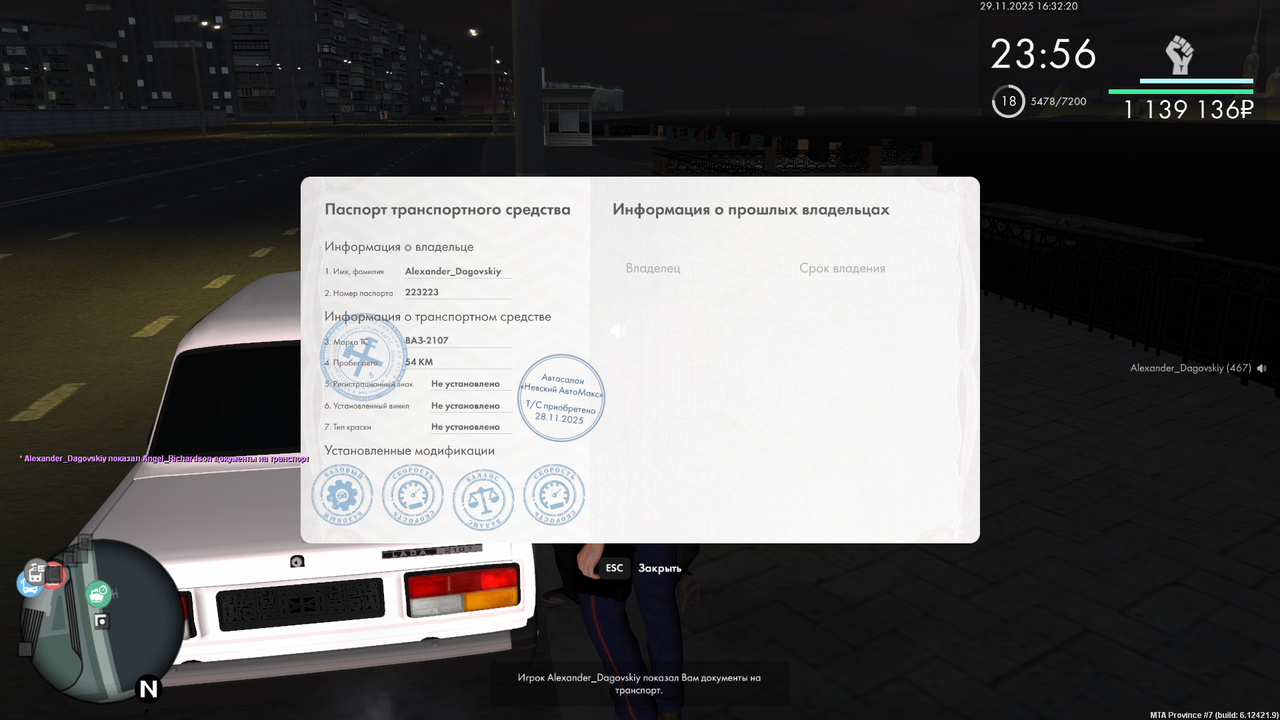Click the bottom notification Игрок Alexander_Dagovskiy показал Вам документы
The image size is (1280, 720).
pyautogui.click(x=639, y=683)
